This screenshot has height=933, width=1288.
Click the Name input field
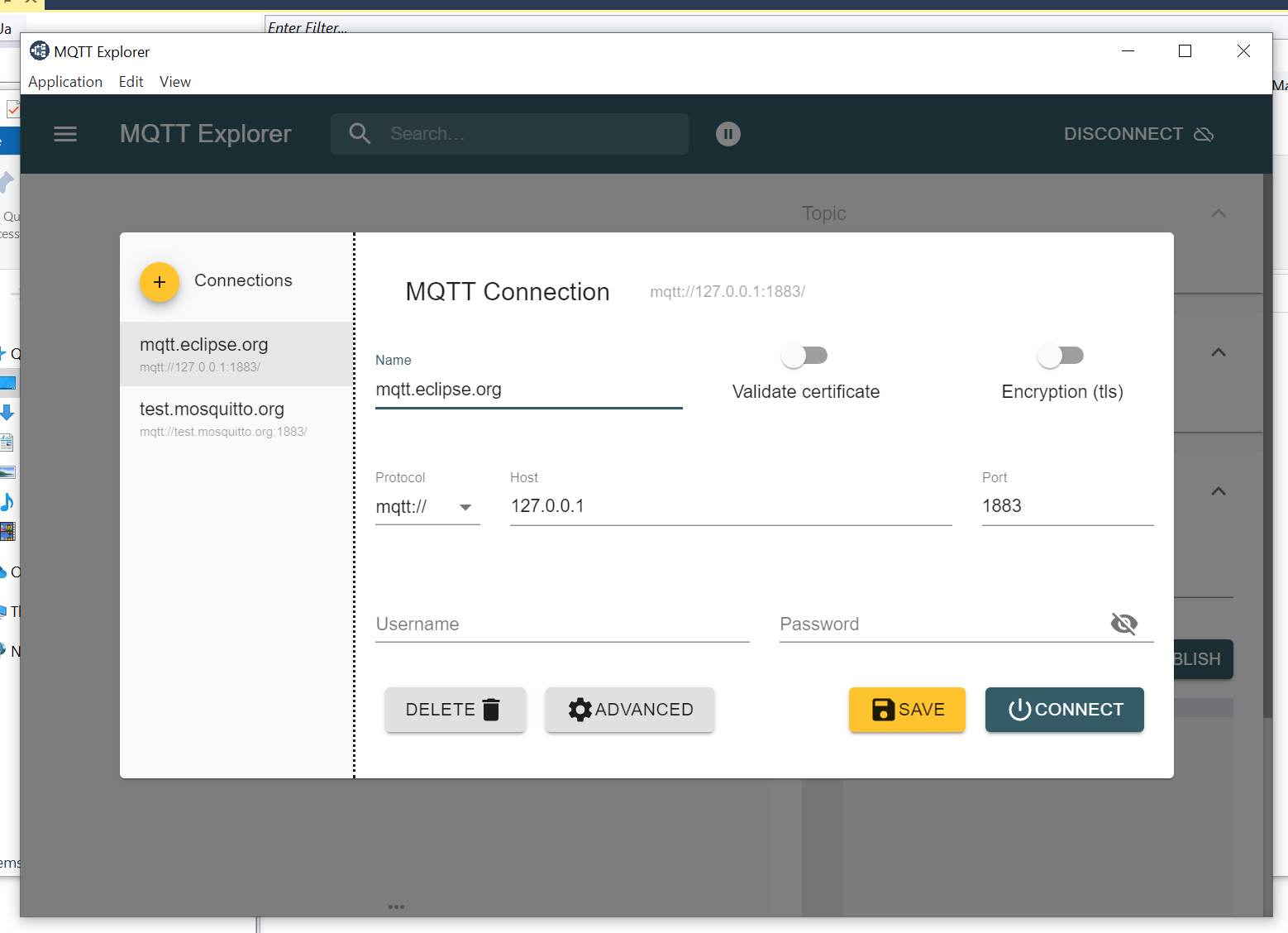[x=529, y=390]
